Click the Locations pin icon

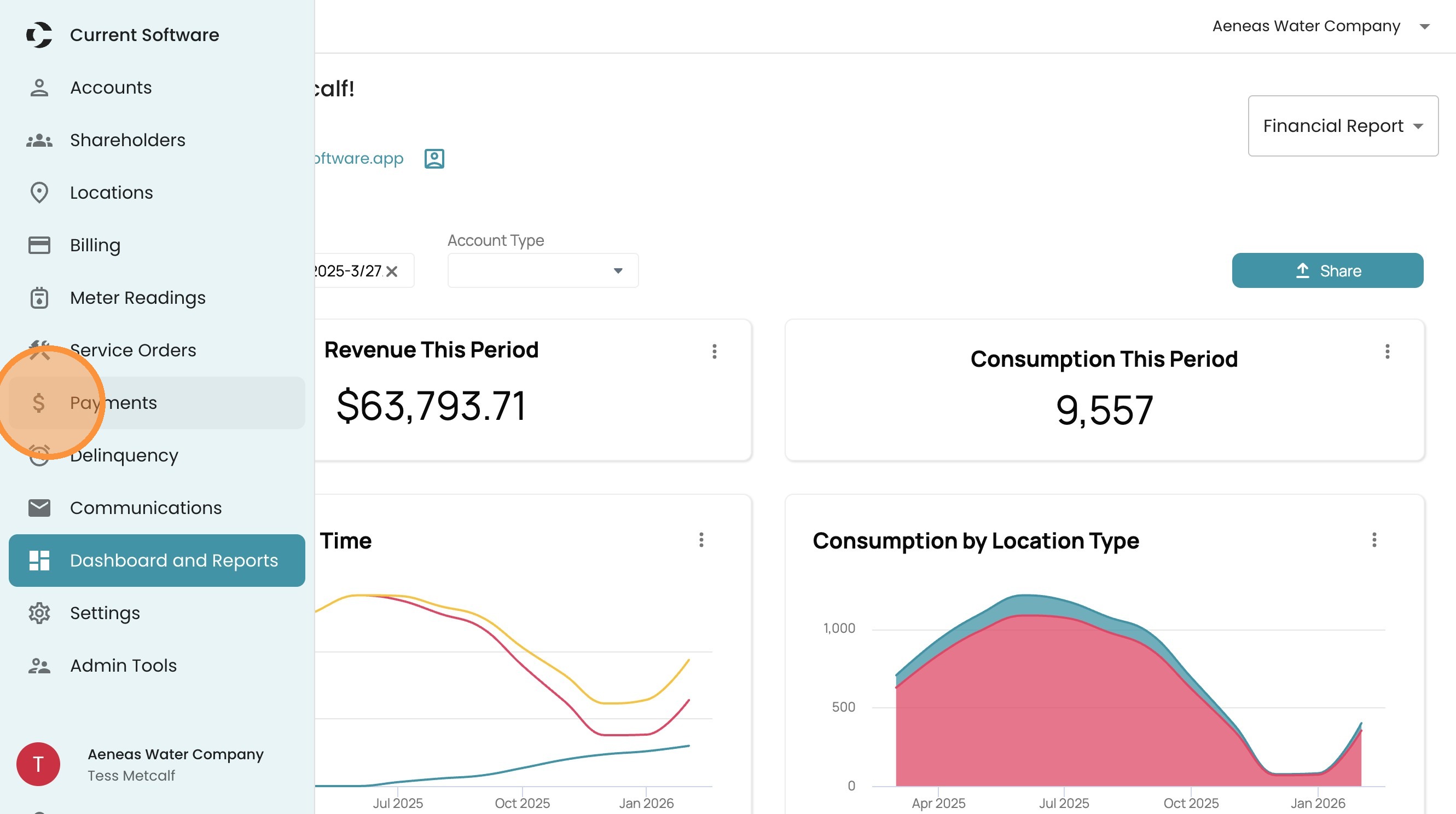pyautogui.click(x=39, y=193)
